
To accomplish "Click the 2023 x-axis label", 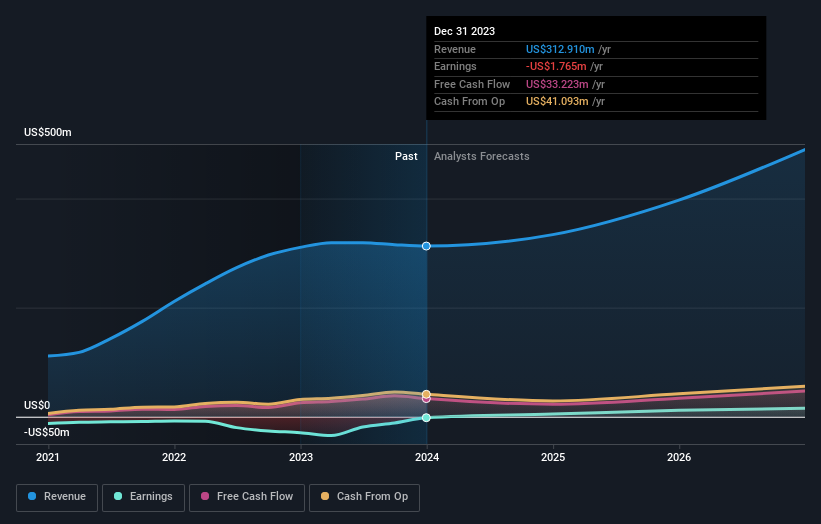I will [301, 457].
